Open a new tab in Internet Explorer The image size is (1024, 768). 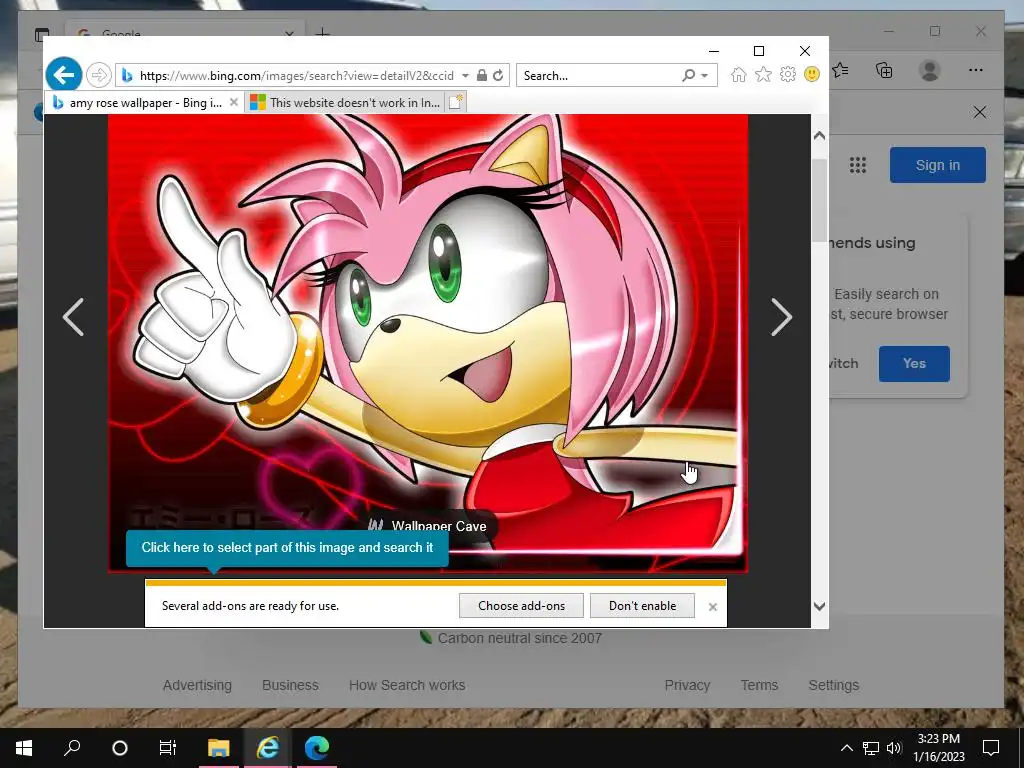tap(456, 103)
